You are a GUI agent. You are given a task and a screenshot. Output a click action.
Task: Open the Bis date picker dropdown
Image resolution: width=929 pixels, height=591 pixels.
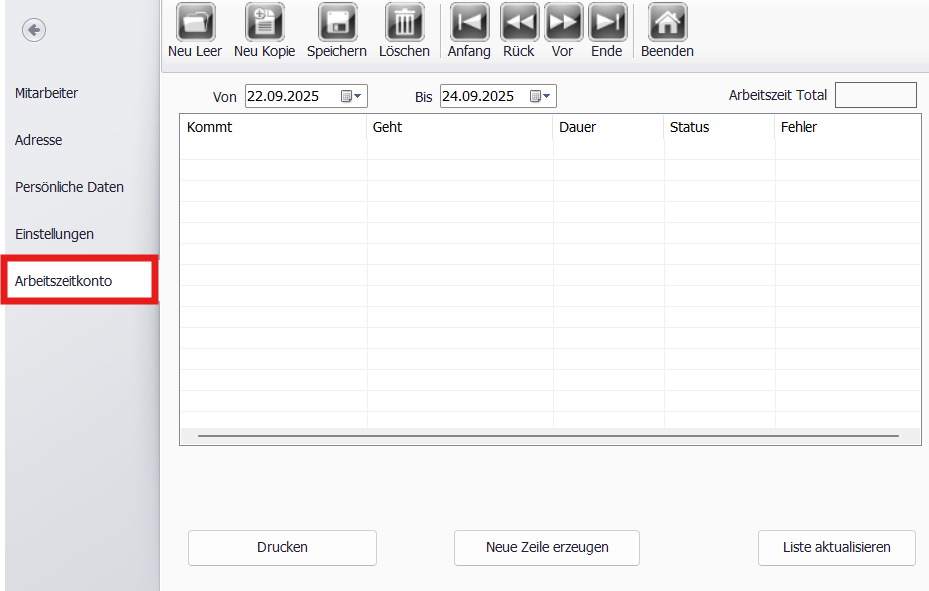(x=540, y=96)
